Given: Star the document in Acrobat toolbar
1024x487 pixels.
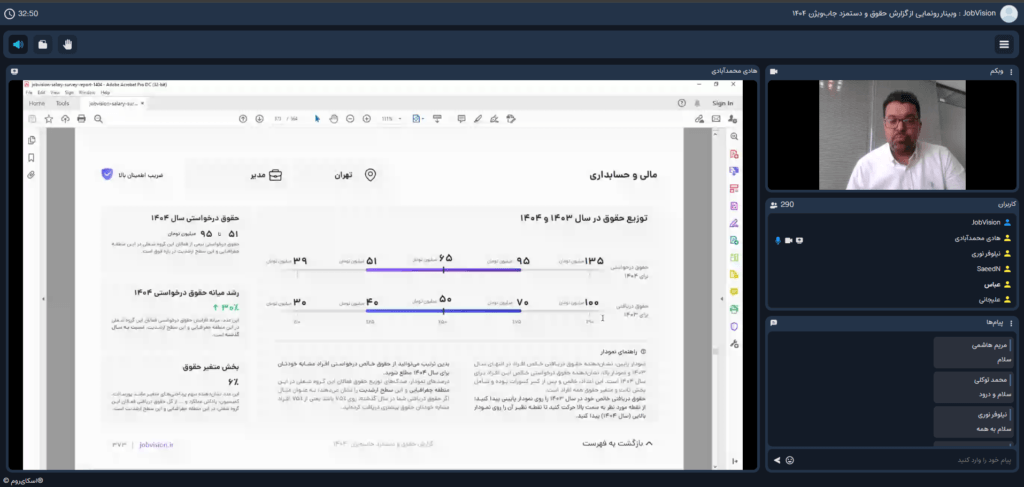Looking at the screenshot, I should click(48, 119).
